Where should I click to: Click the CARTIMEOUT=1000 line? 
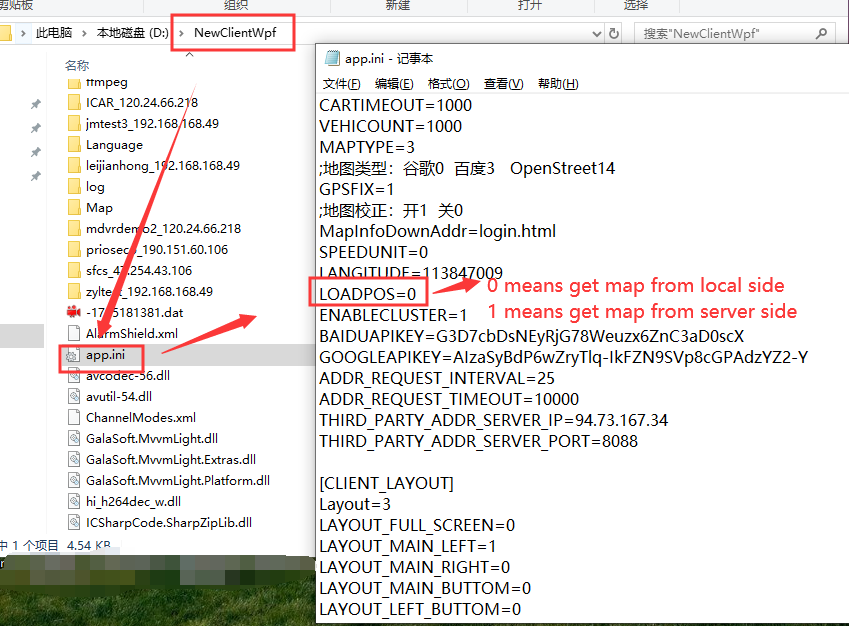click(x=395, y=105)
